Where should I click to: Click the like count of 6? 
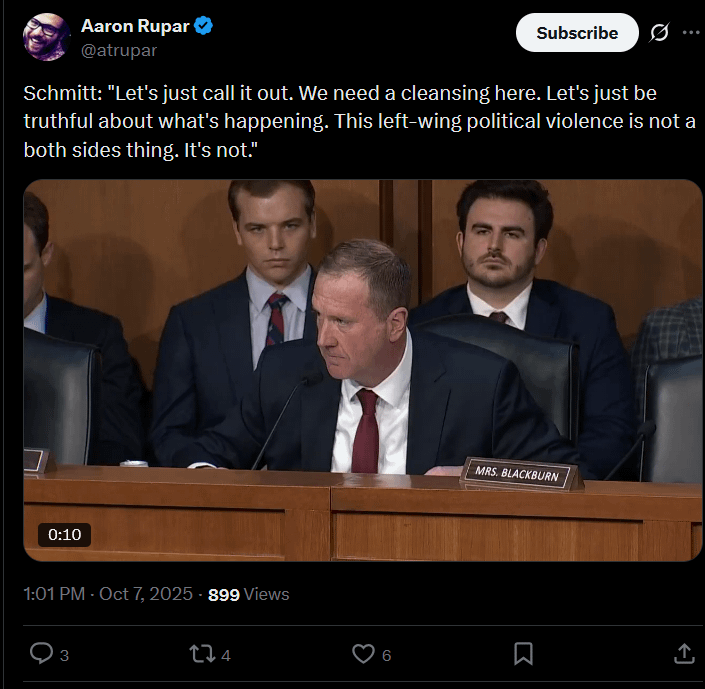(387, 655)
